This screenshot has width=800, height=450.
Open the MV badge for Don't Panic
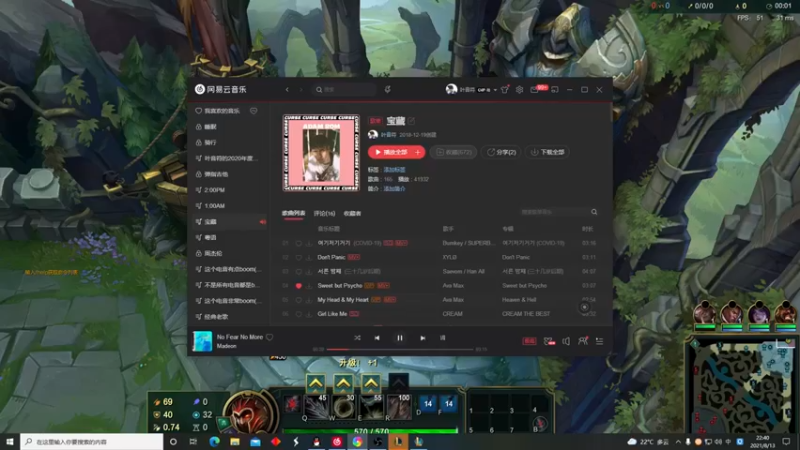coord(354,258)
